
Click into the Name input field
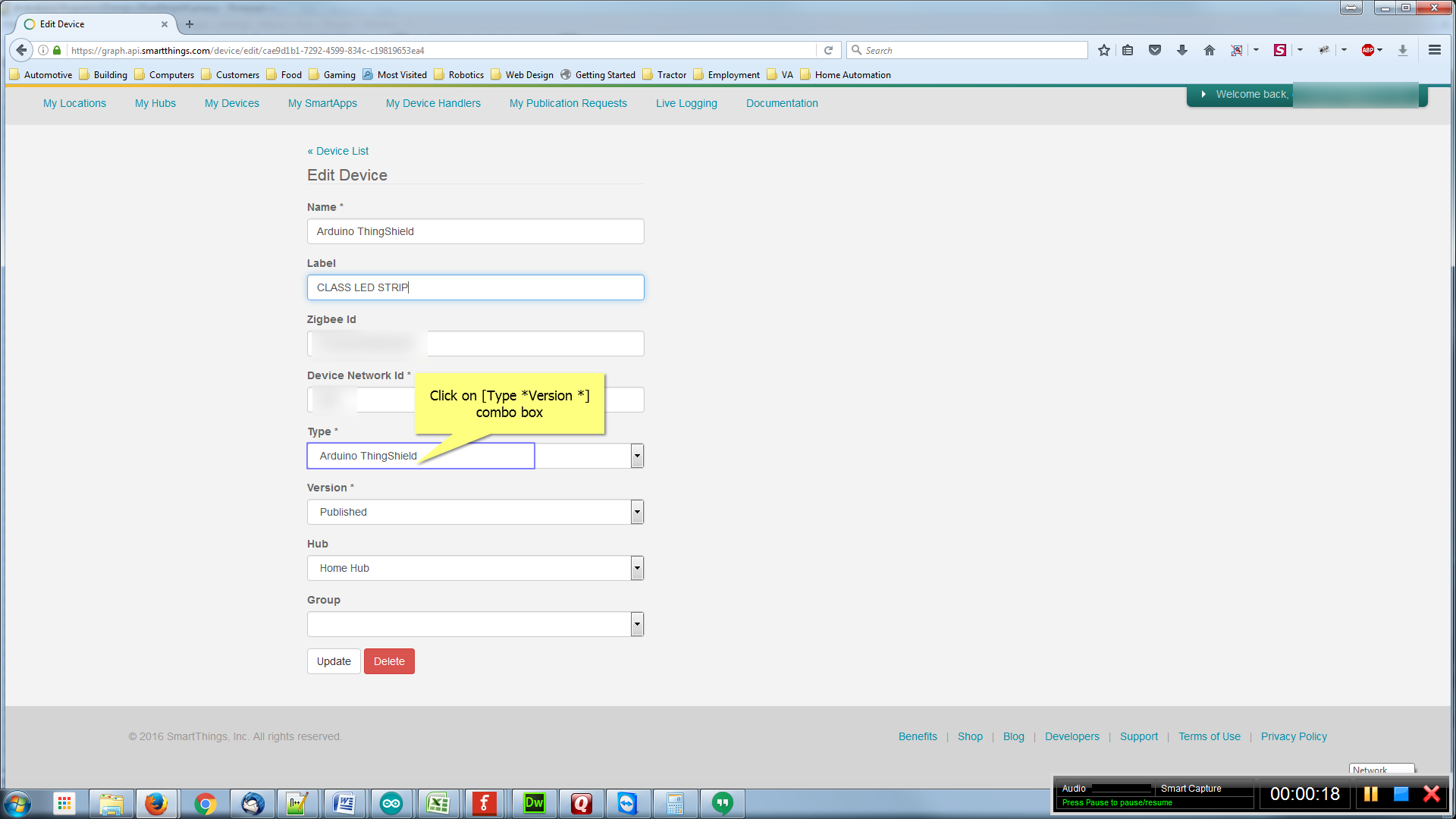(475, 231)
